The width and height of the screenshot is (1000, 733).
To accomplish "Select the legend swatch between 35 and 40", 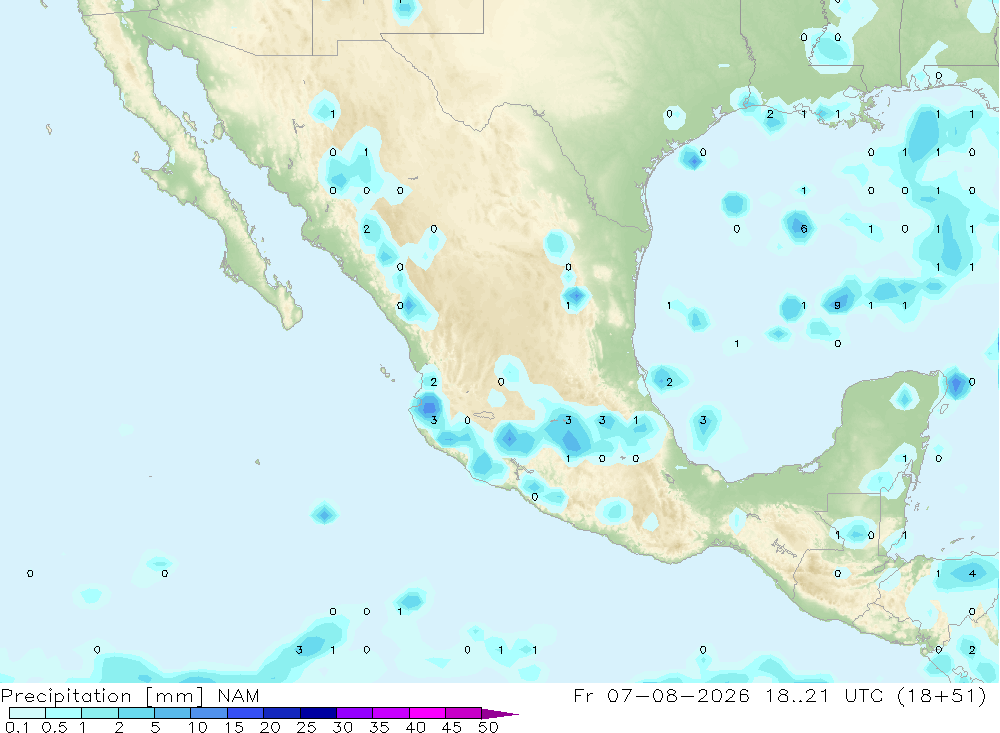I will click(391, 713).
